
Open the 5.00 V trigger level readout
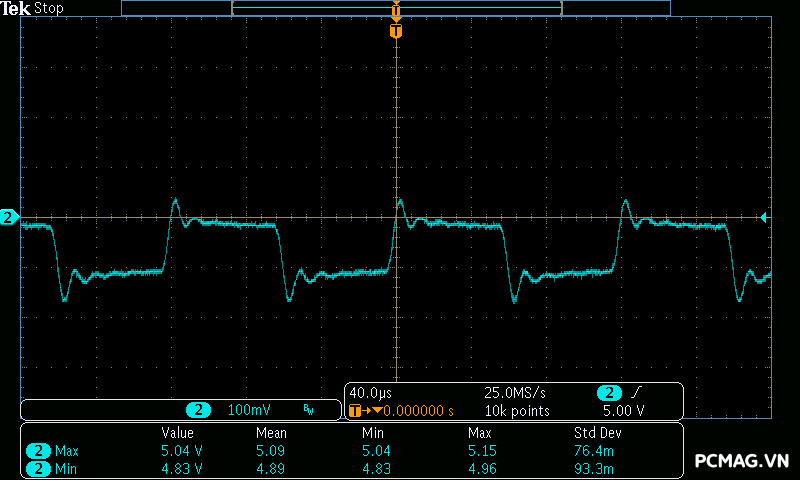coord(623,410)
